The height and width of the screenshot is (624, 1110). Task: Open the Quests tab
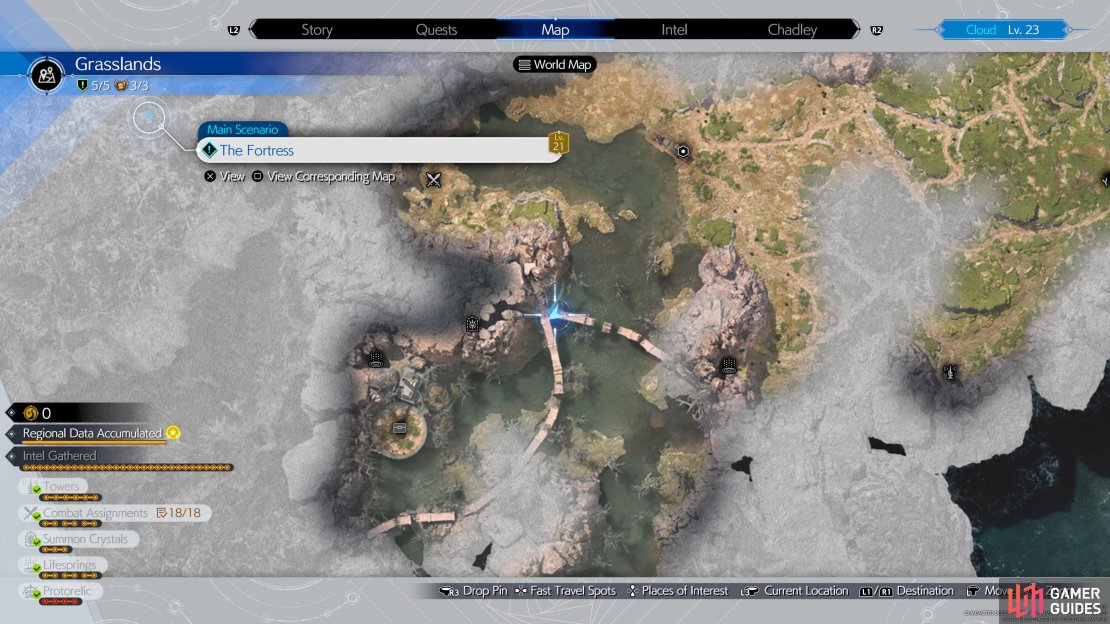[436, 30]
